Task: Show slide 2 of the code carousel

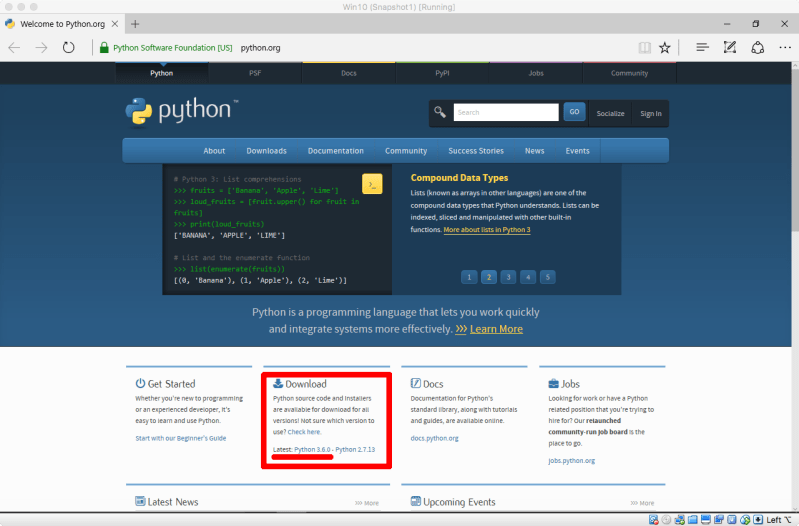Action: (x=489, y=277)
